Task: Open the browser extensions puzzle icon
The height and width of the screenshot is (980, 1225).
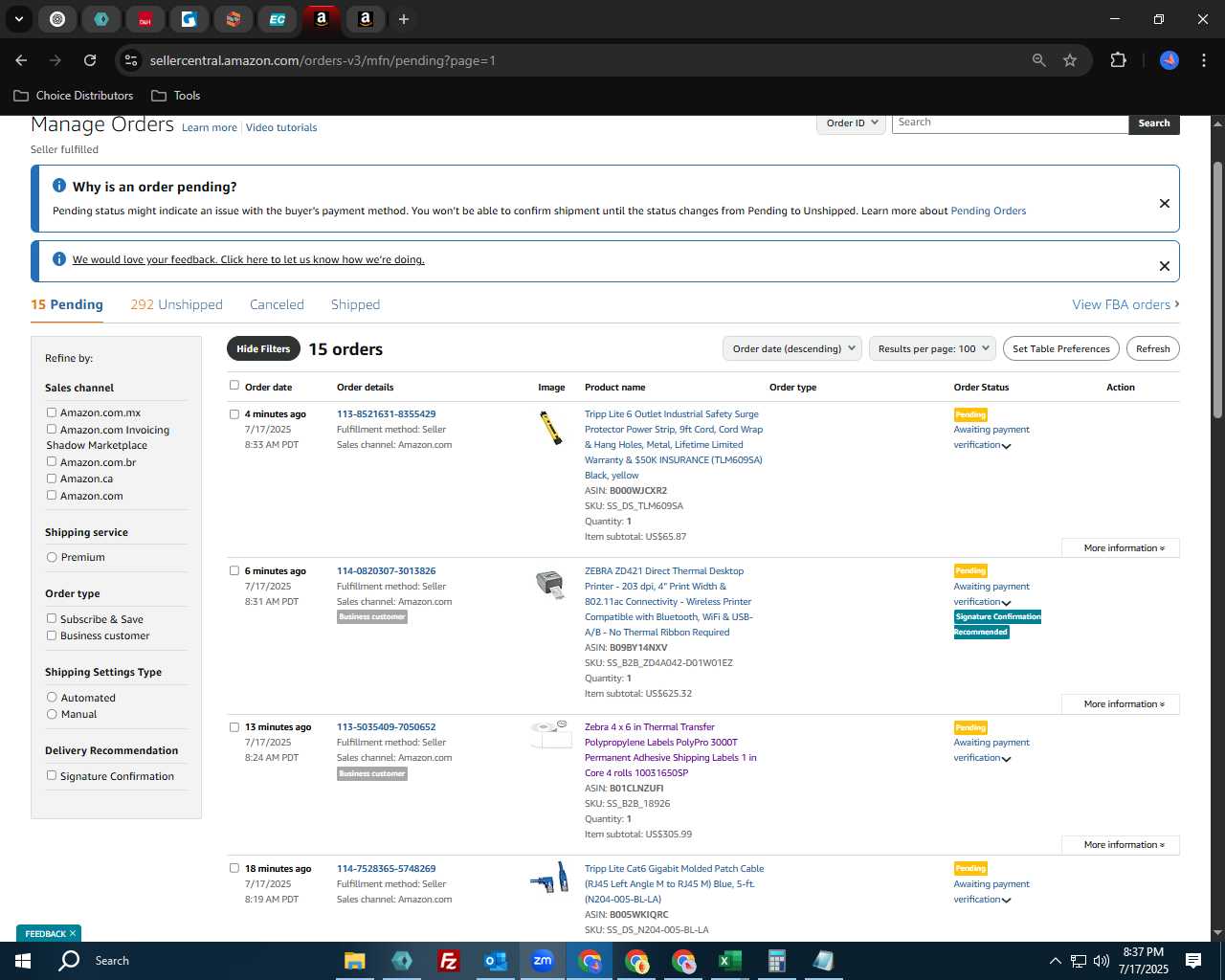Action: point(1118,60)
